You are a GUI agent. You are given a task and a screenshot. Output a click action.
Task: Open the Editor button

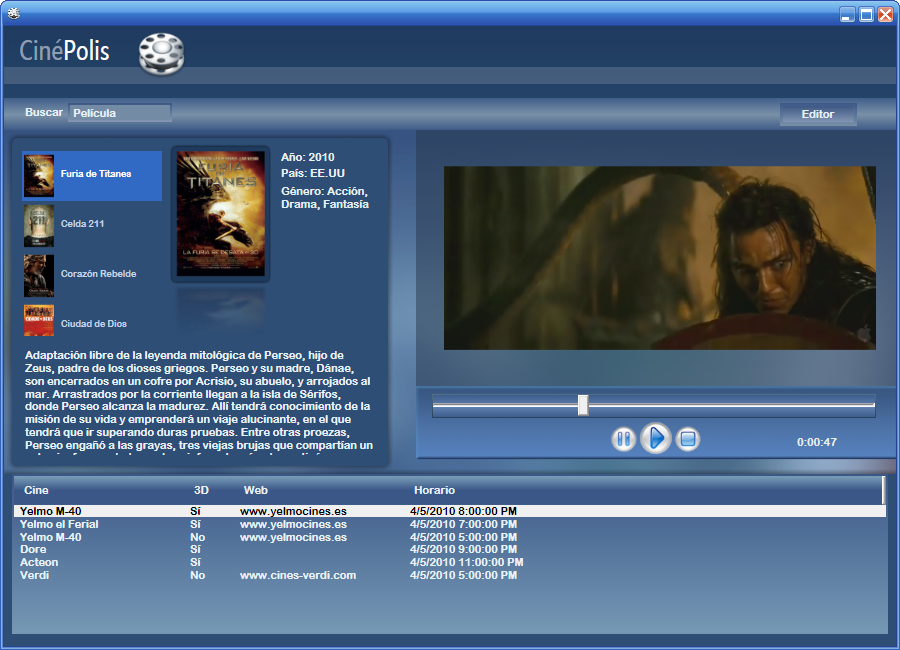point(818,114)
